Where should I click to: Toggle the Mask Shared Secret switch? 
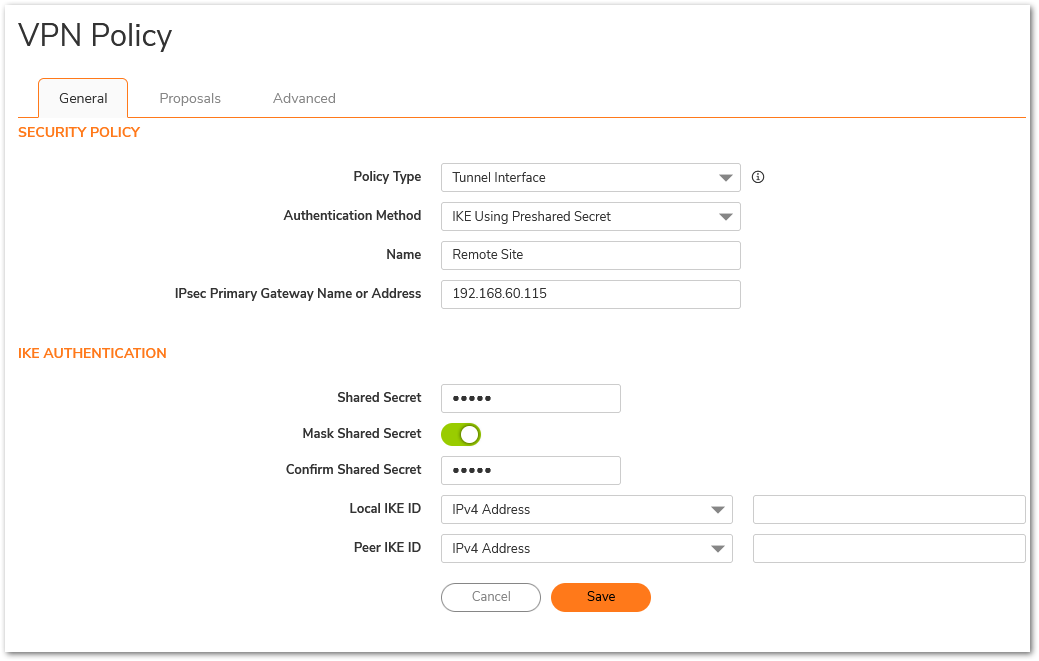(461, 434)
